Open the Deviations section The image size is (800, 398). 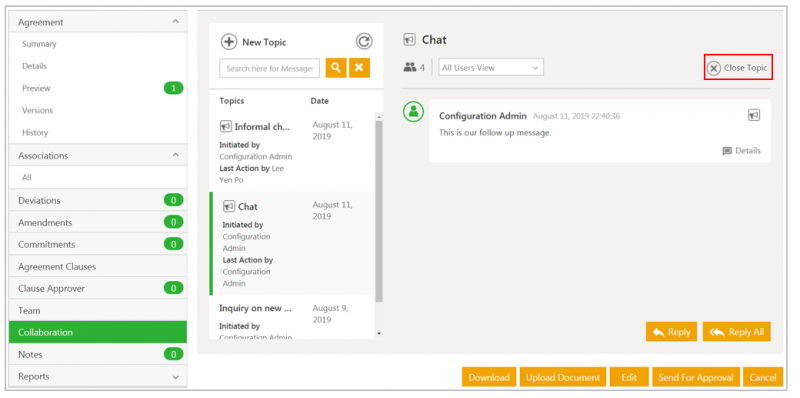(97, 200)
